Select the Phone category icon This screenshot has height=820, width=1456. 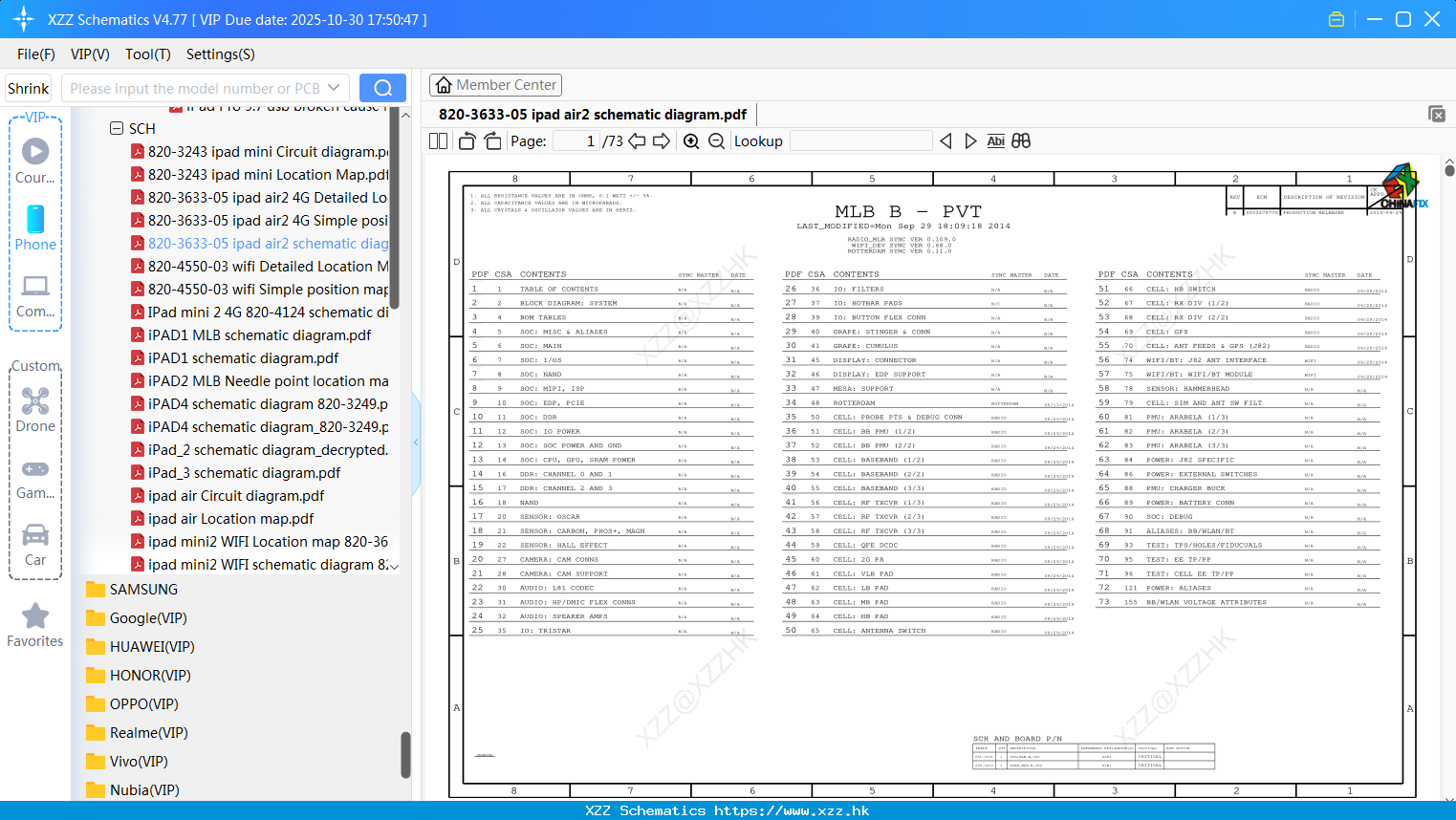coord(35,227)
